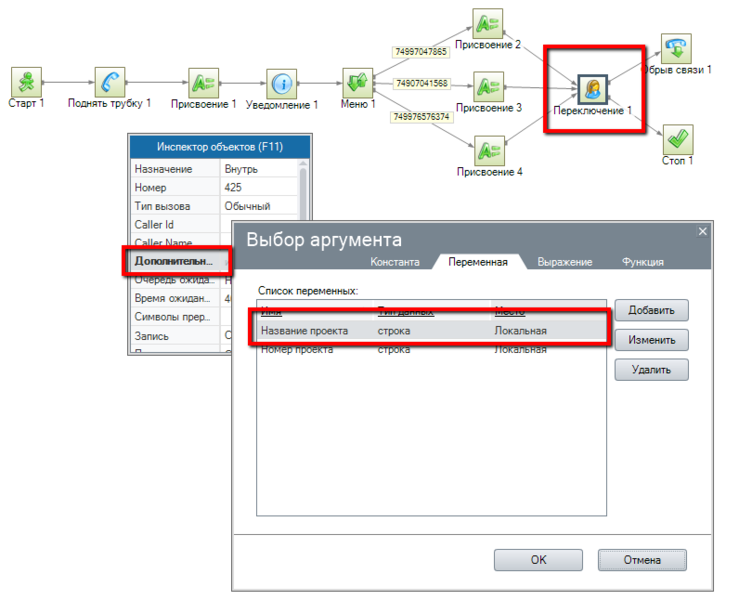Click the строка cell of Номер проекта
Screen dimensions: 739x600
[394, 350]
